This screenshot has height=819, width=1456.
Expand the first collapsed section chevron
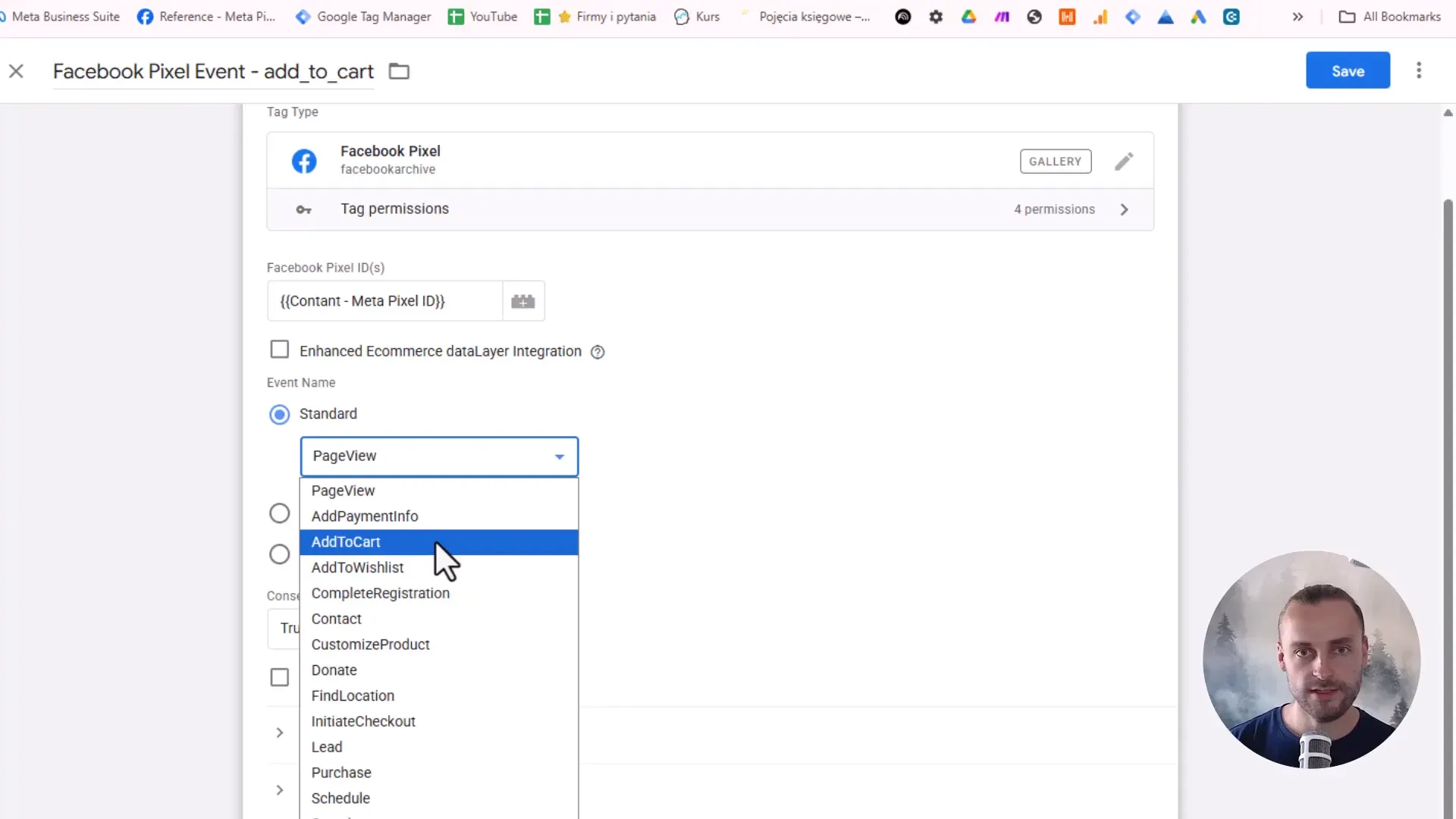point(280,733)
